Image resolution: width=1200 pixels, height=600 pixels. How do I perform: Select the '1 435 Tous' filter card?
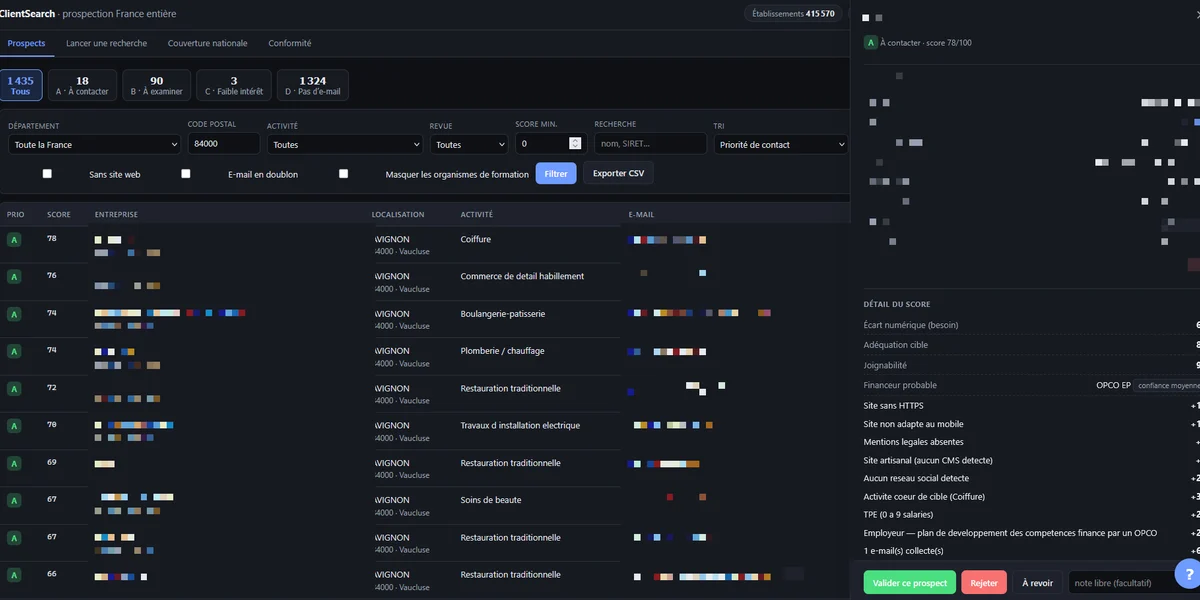click(20, 85)
